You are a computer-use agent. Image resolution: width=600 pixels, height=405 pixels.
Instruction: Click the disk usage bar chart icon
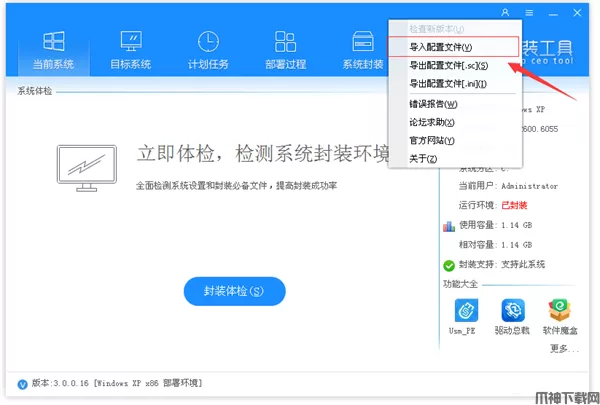[449, 226]
